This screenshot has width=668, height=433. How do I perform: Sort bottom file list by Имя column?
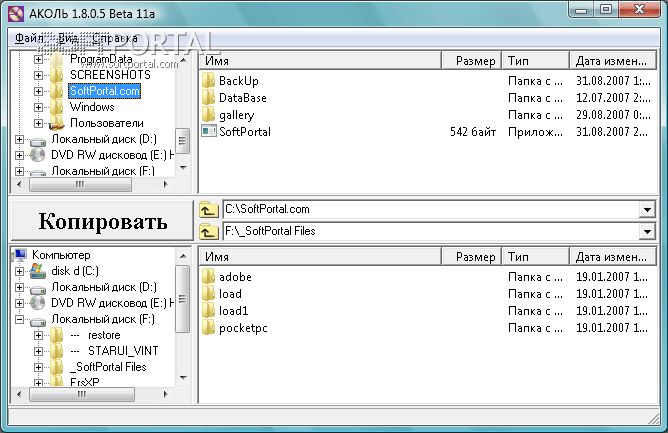[320, 257]
